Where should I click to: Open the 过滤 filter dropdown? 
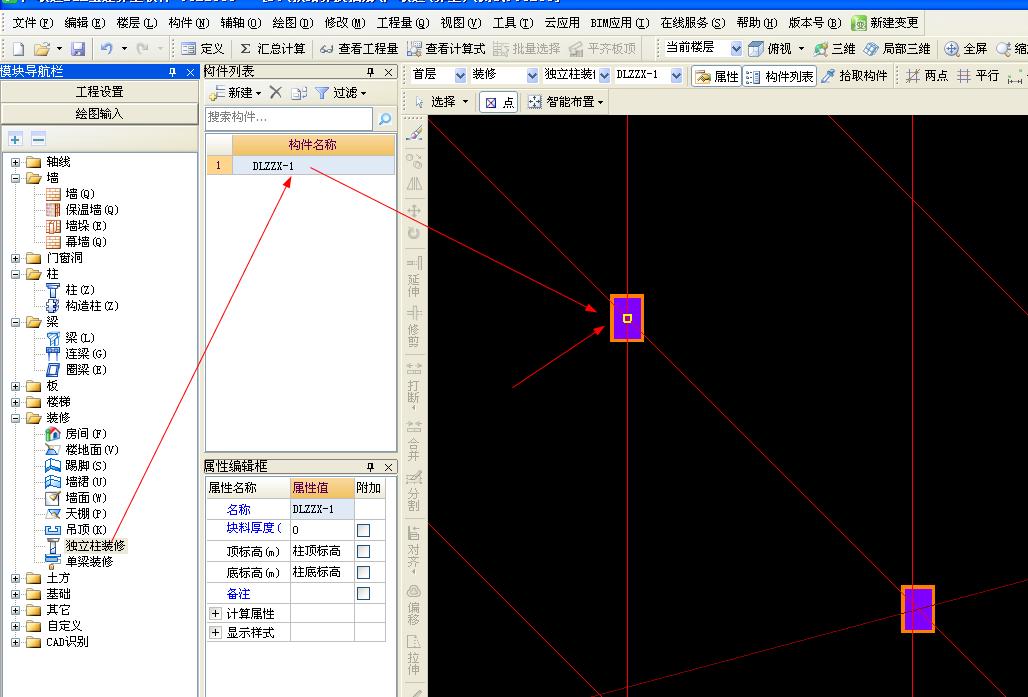(x=340, y=93)
